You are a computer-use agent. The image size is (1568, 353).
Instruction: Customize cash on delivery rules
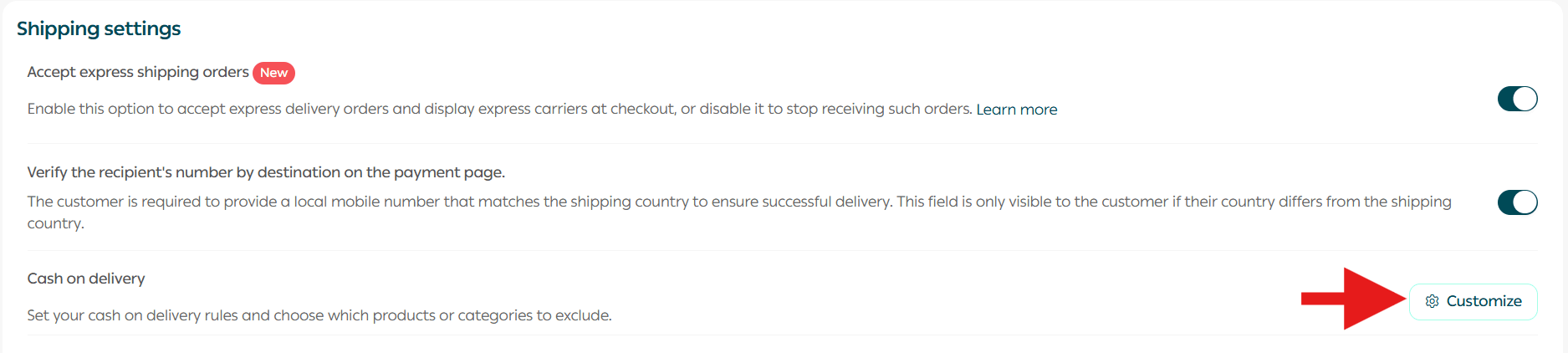coord(1474,301)
